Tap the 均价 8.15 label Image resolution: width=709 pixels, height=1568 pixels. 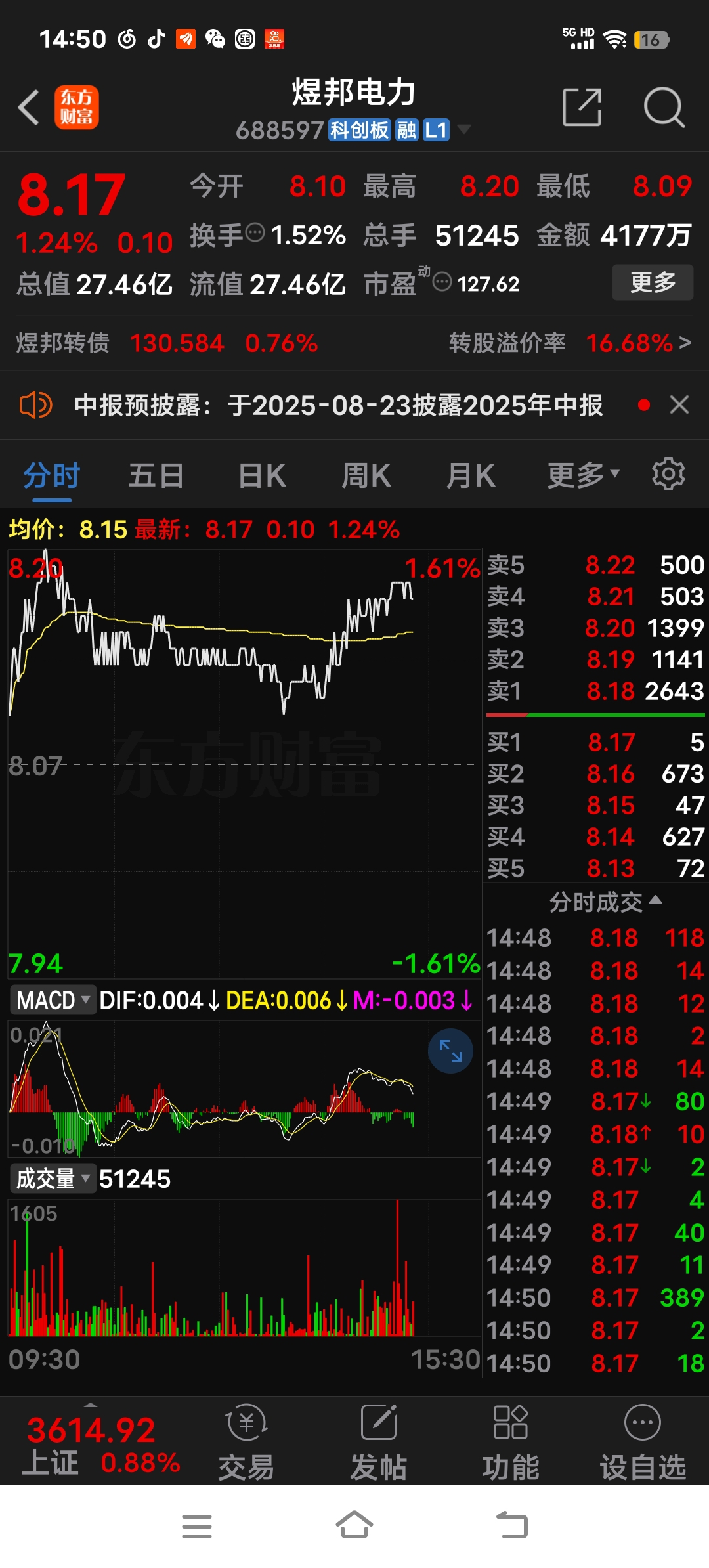[68, 529]
